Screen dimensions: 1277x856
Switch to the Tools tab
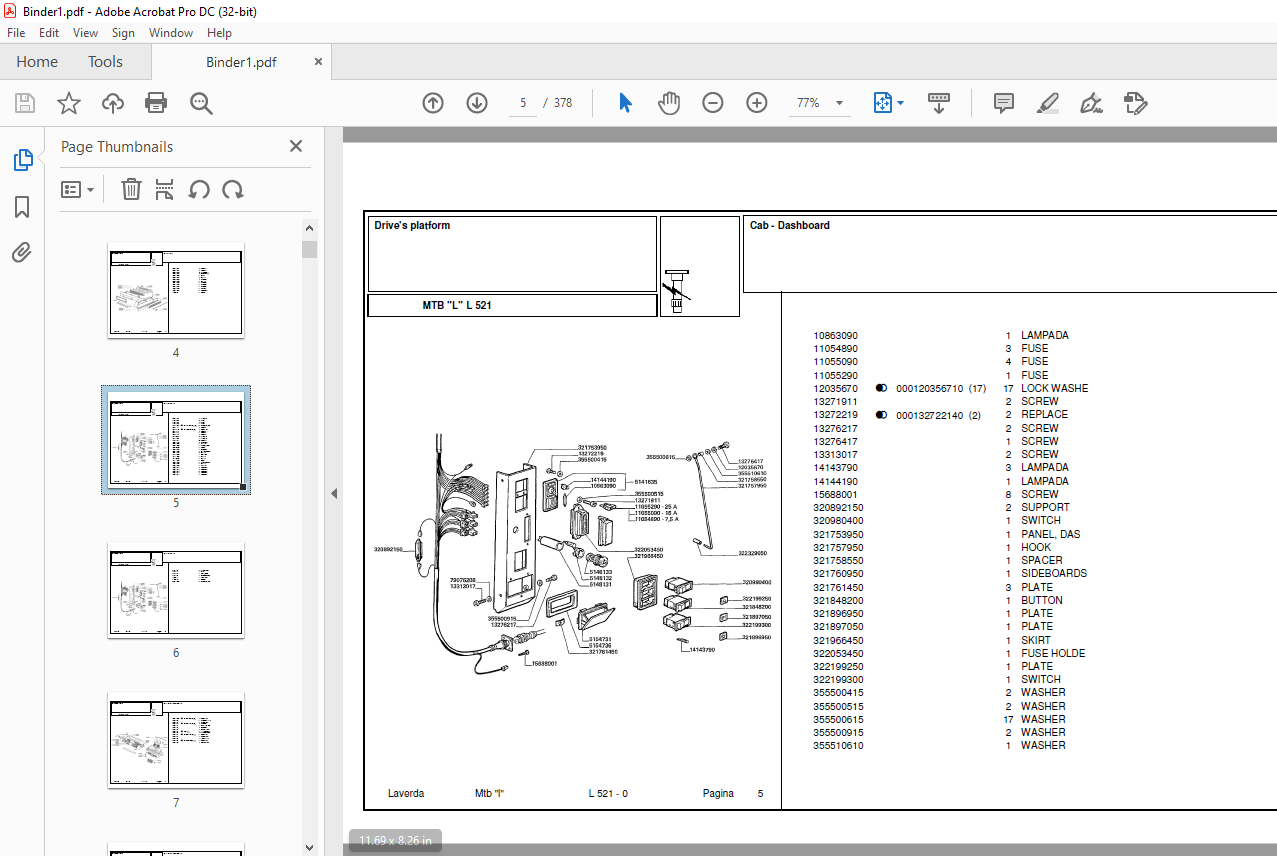(x=105, y=62)
